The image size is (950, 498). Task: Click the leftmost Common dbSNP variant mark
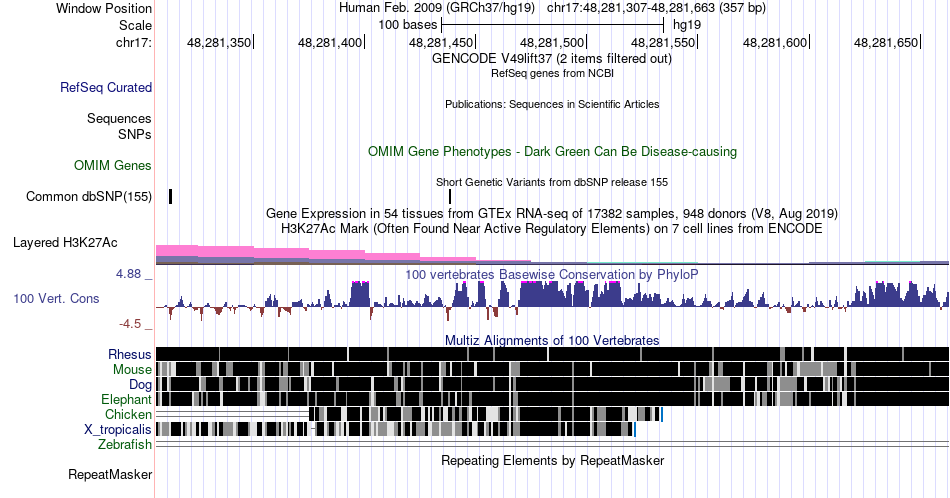click(x=171, y=196)
